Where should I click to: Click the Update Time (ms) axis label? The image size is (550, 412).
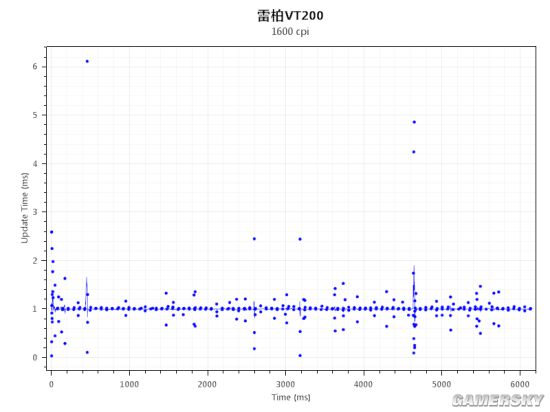[x=24, y=208]
